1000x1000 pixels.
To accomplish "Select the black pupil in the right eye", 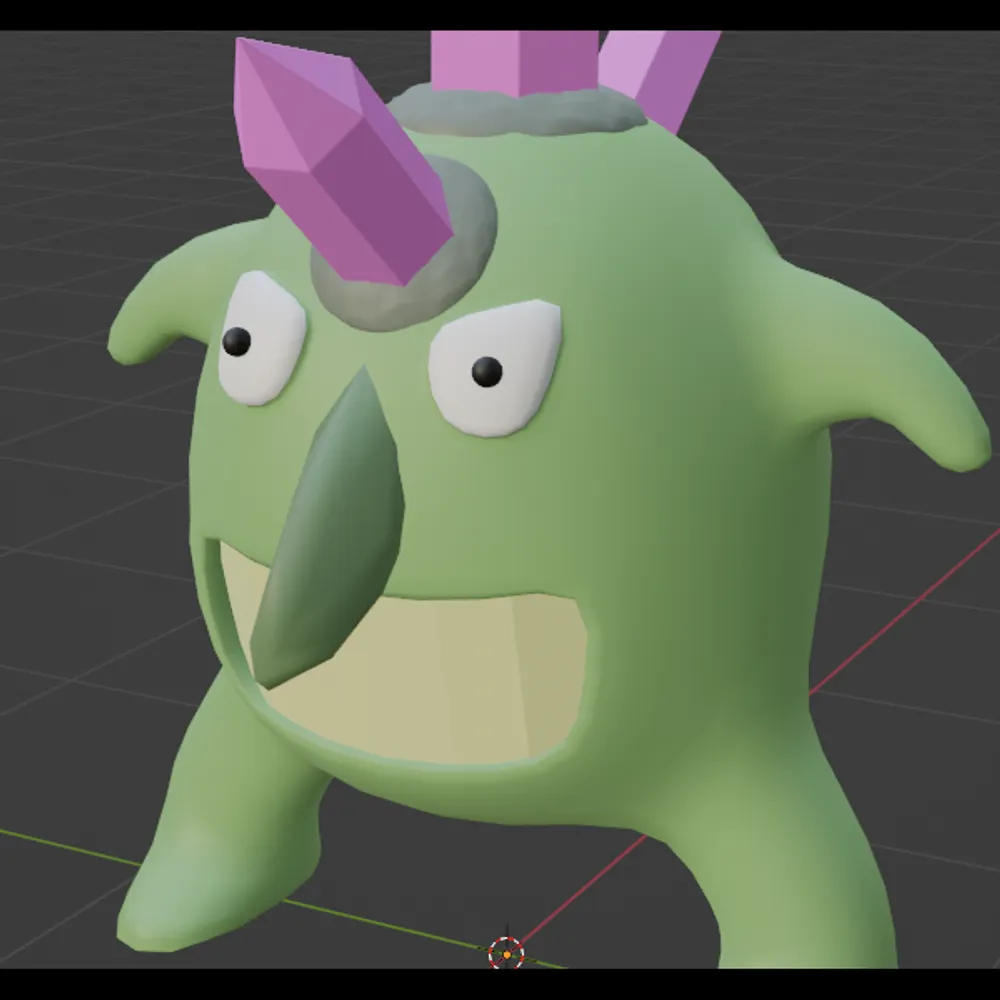I will [487, 371].
